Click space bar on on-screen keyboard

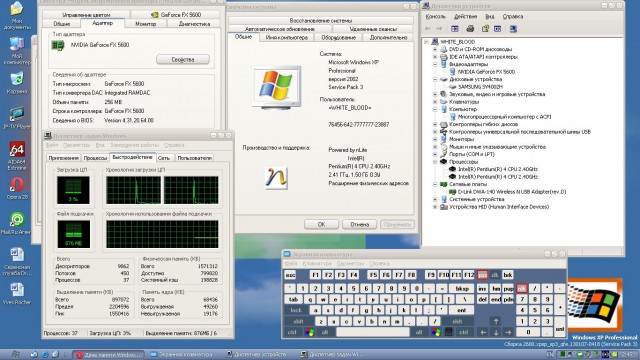click(x=373, y=332)
